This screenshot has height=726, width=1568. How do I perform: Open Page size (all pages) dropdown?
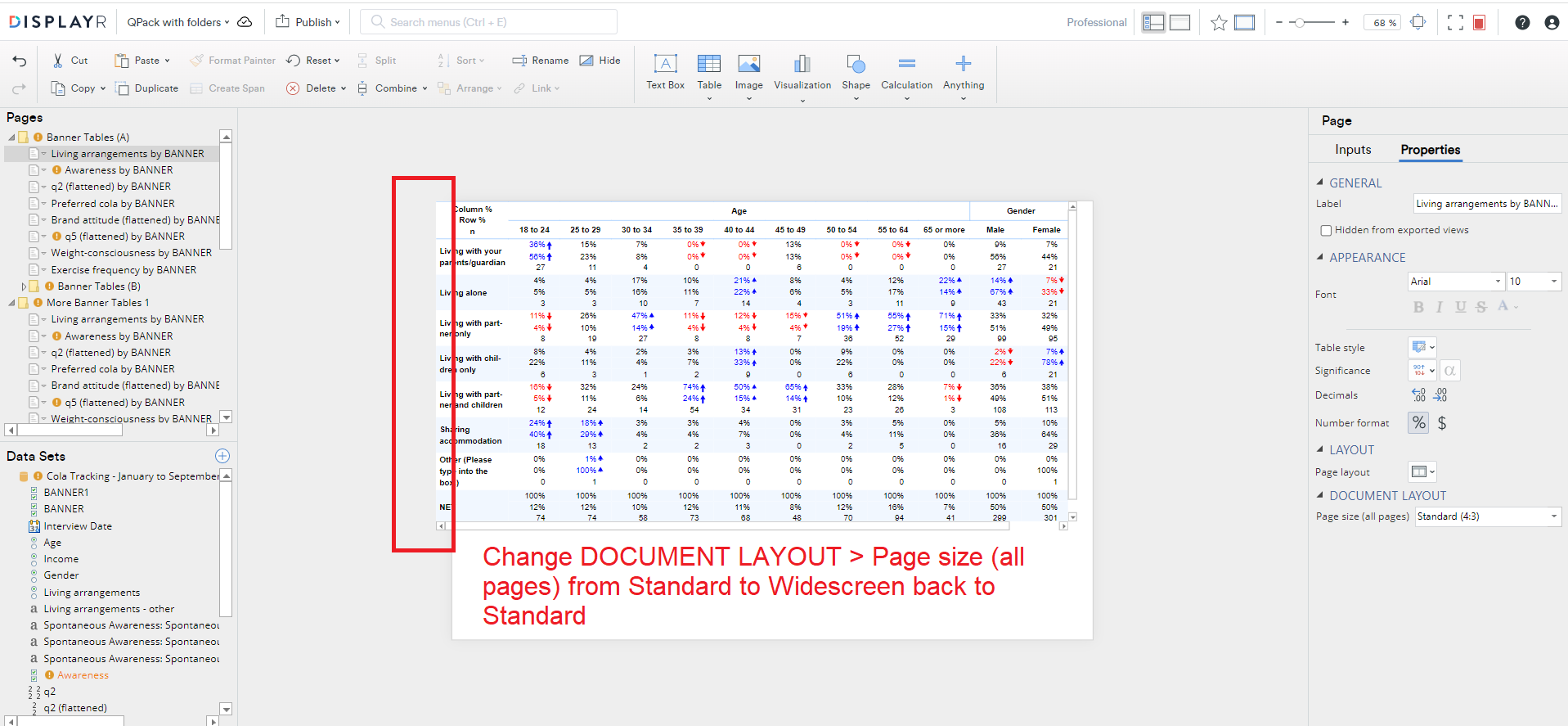[x=1488, y=516]
